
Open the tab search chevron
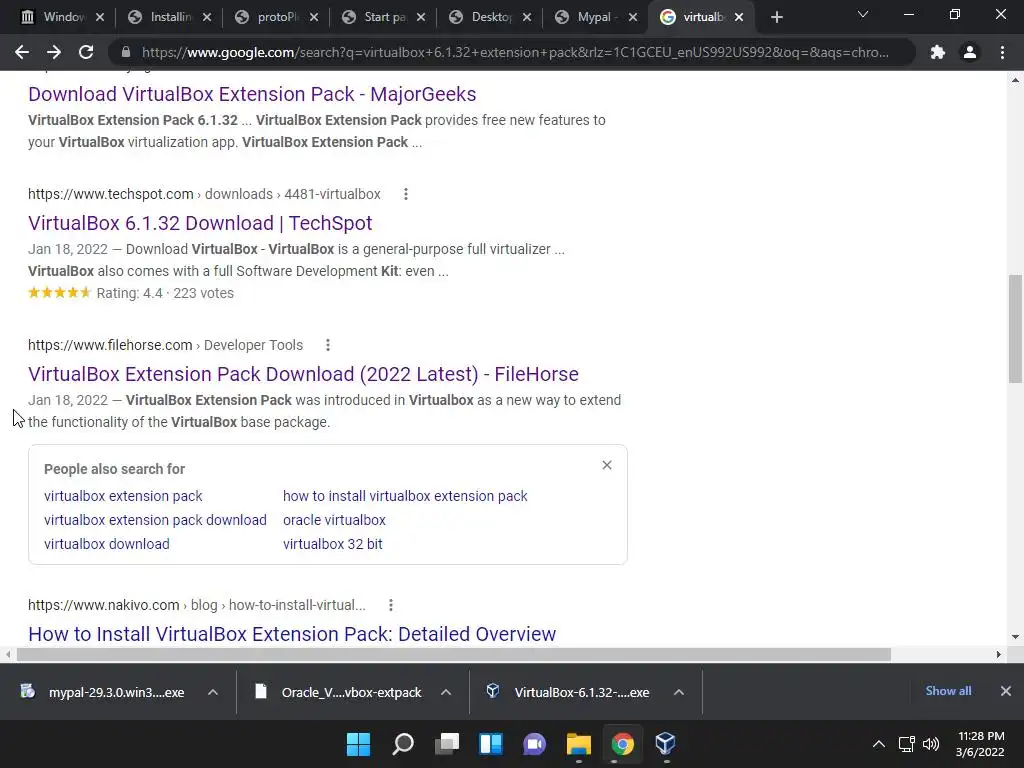coord(863,14)
